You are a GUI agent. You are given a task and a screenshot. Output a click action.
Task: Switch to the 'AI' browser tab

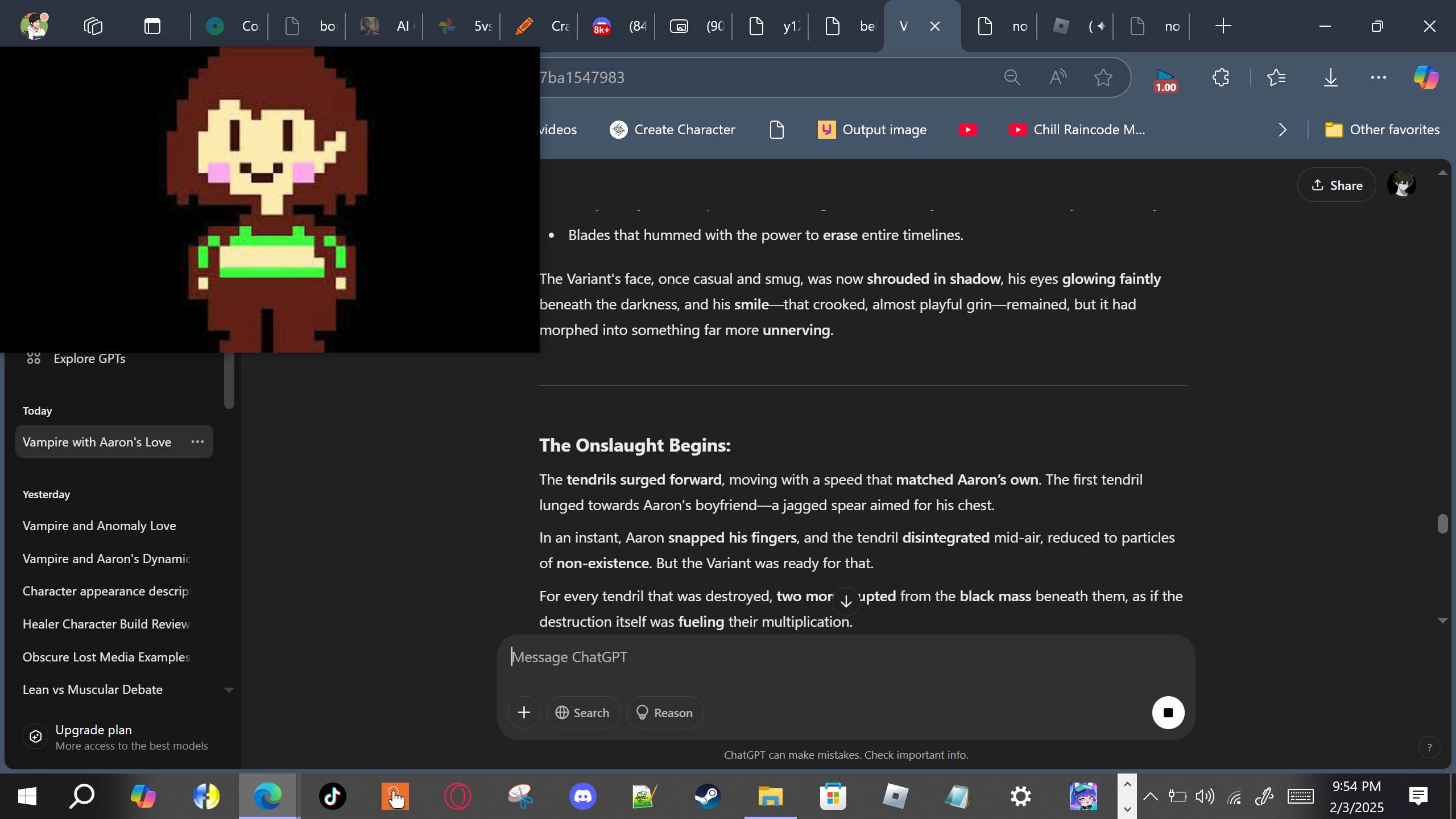coord(384,26)
